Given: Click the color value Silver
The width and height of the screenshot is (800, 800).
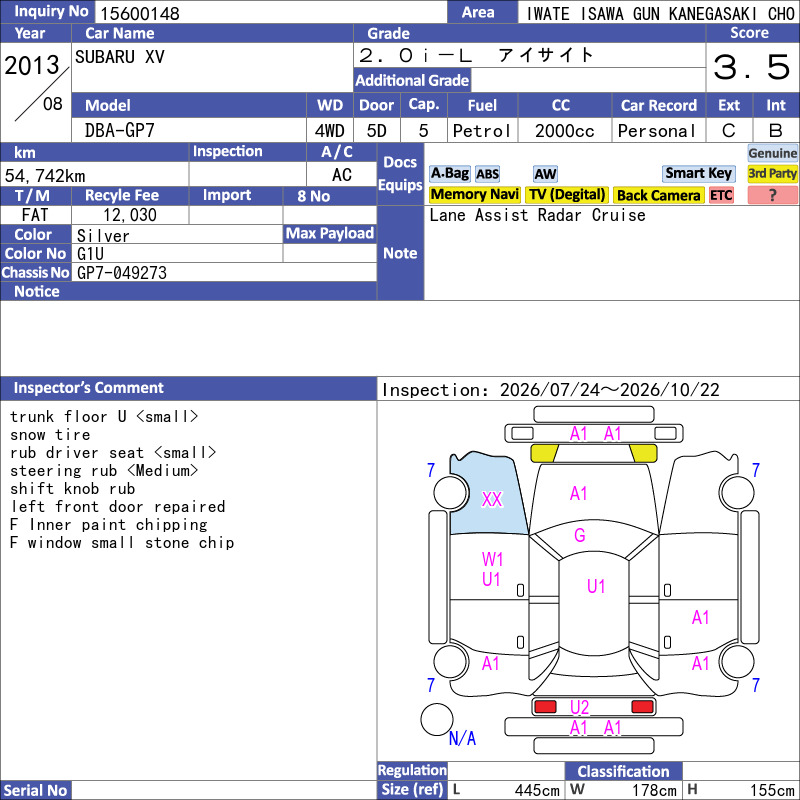Looking at the screenshot, I should pos(103,236).
